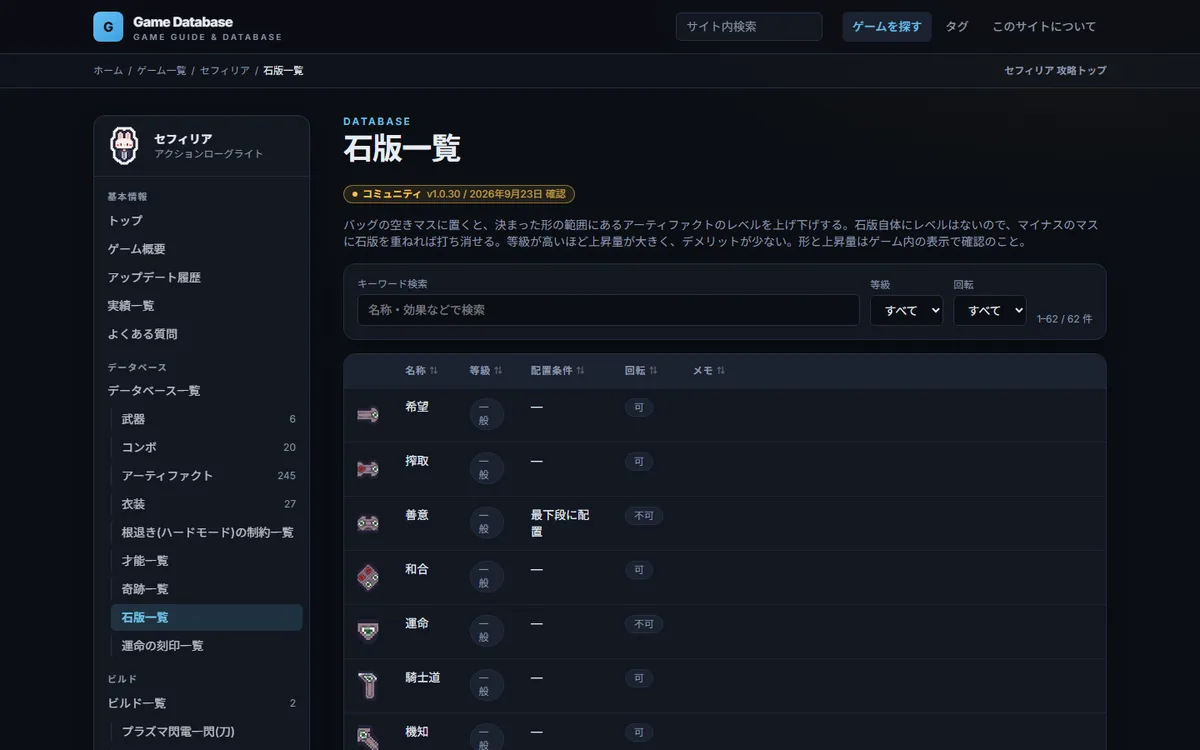Open アーティファクト database entry
The width and height of the screenshot is (1200, 750).
(207, 476)
